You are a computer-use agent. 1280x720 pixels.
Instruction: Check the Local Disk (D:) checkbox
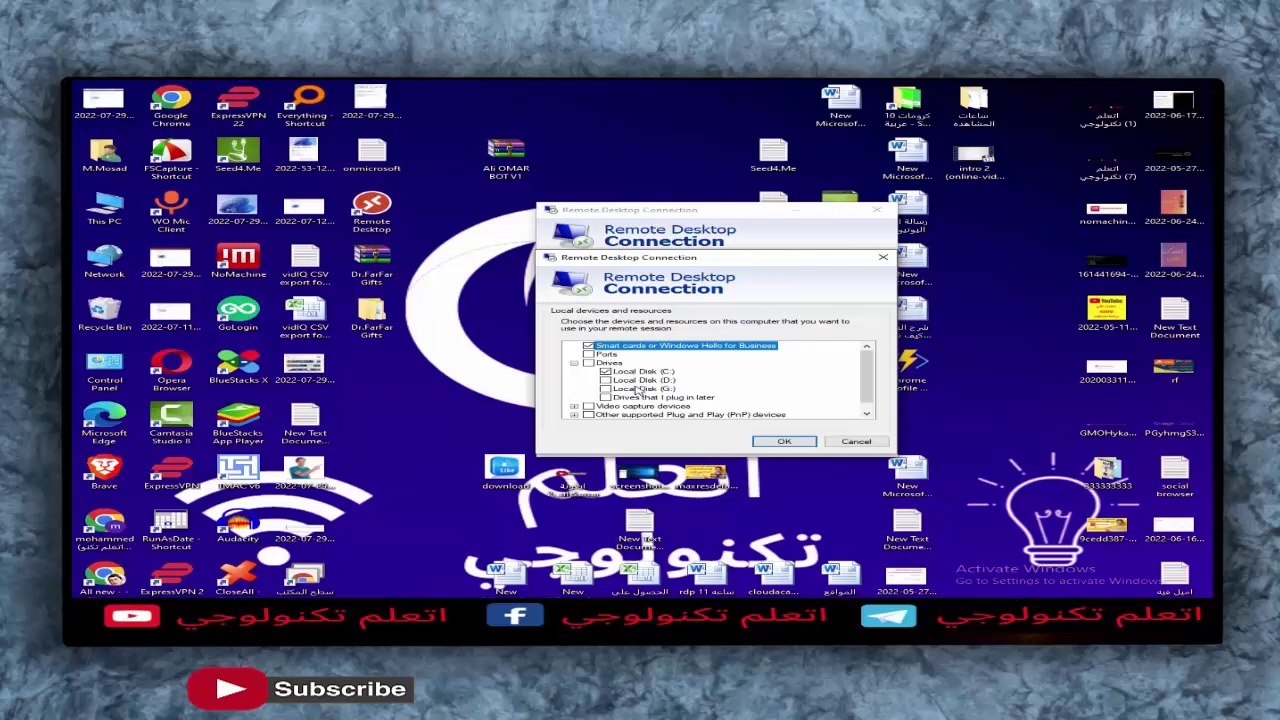tap(605, 380)
